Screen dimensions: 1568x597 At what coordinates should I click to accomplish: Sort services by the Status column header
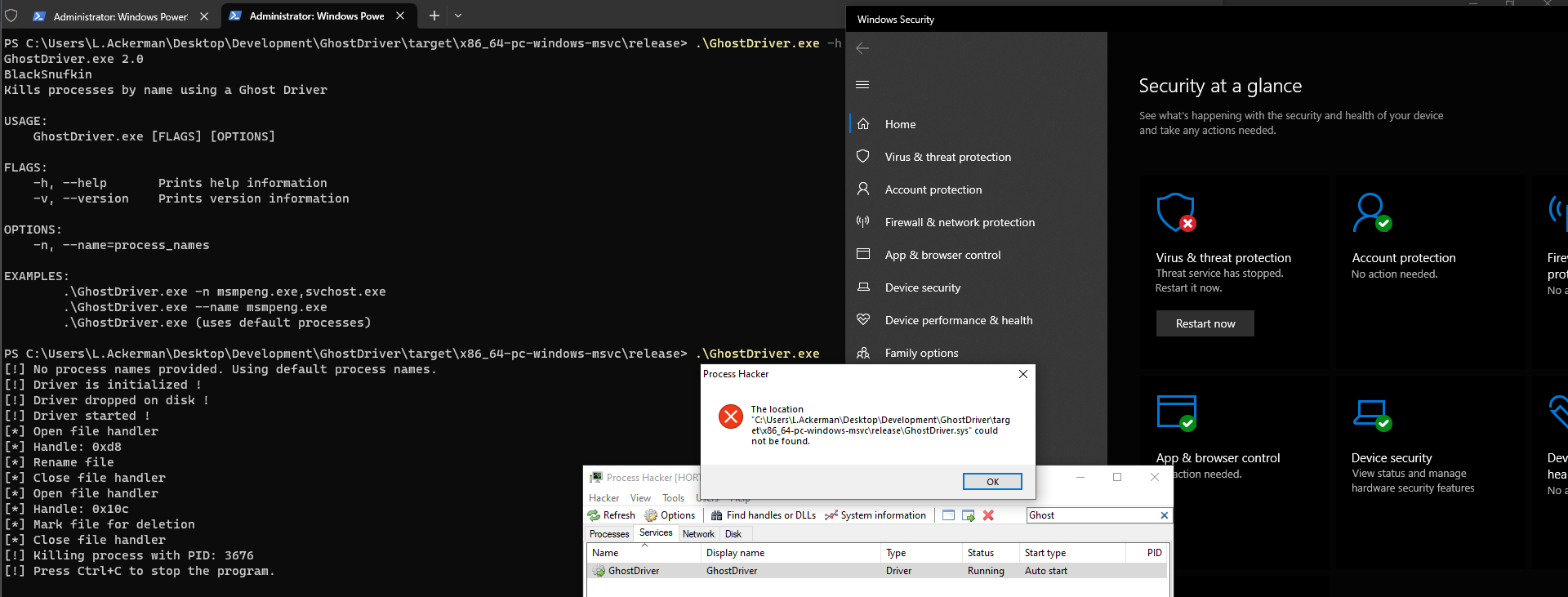click(991, 553)
